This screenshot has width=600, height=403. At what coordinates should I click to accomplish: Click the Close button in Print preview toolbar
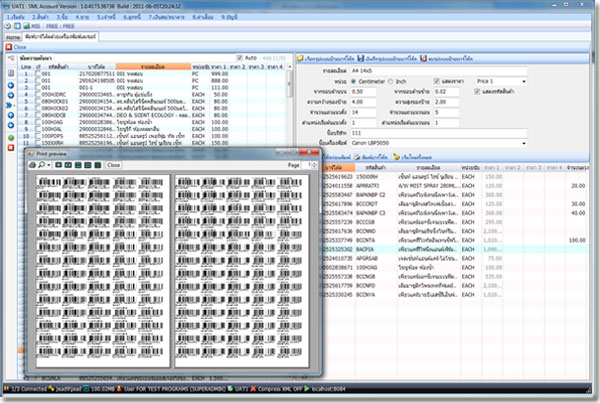[x=113, y=165]
